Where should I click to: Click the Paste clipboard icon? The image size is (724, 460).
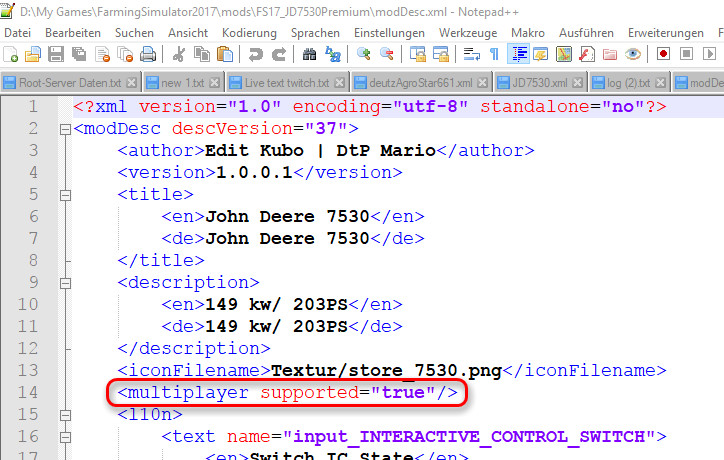coord(225,54)
